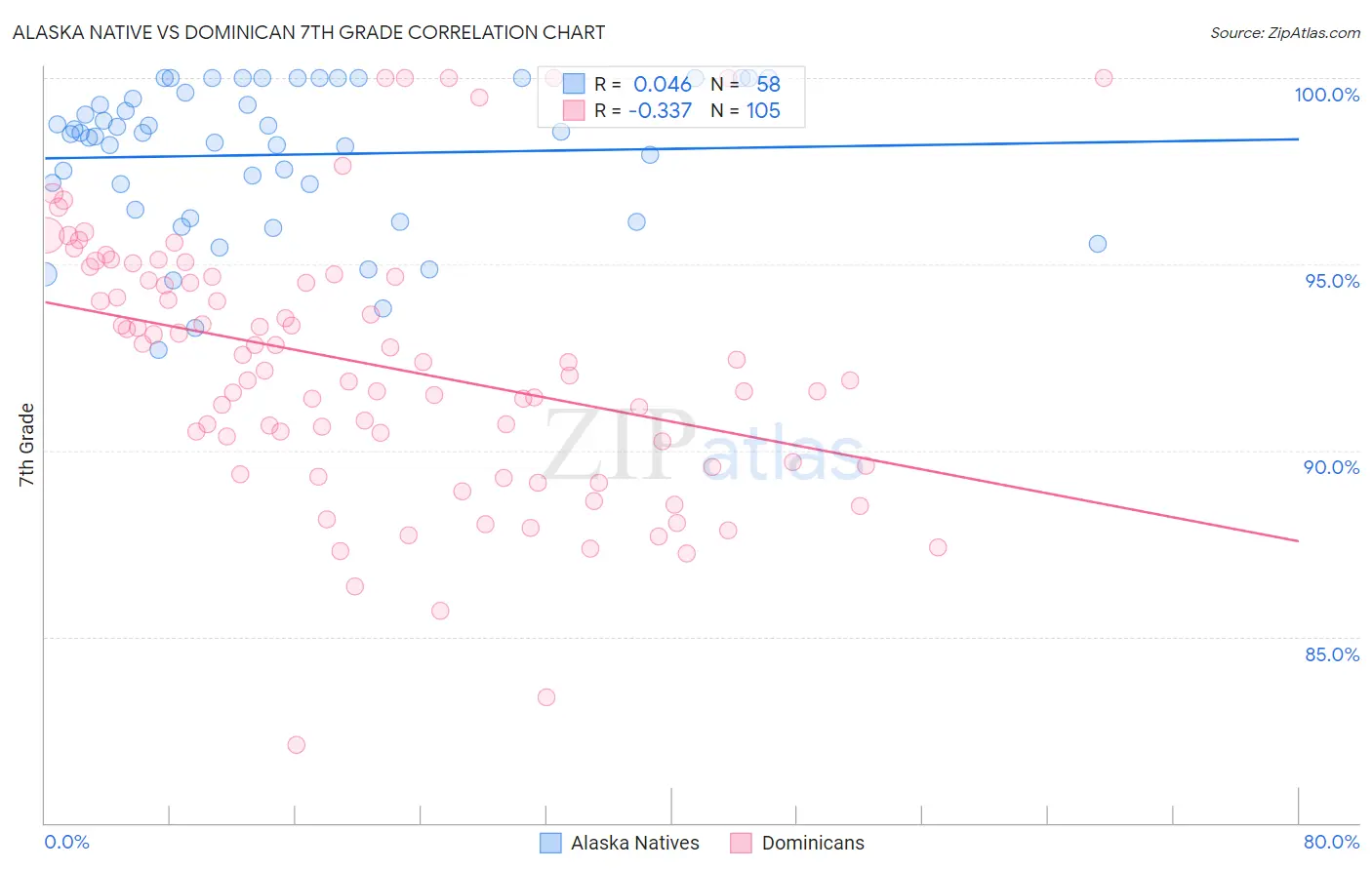The height and width of the screenshot is (870, 1372).
Task: Click the lowest-right pink point near 87.5%
Action: (938, 547)
